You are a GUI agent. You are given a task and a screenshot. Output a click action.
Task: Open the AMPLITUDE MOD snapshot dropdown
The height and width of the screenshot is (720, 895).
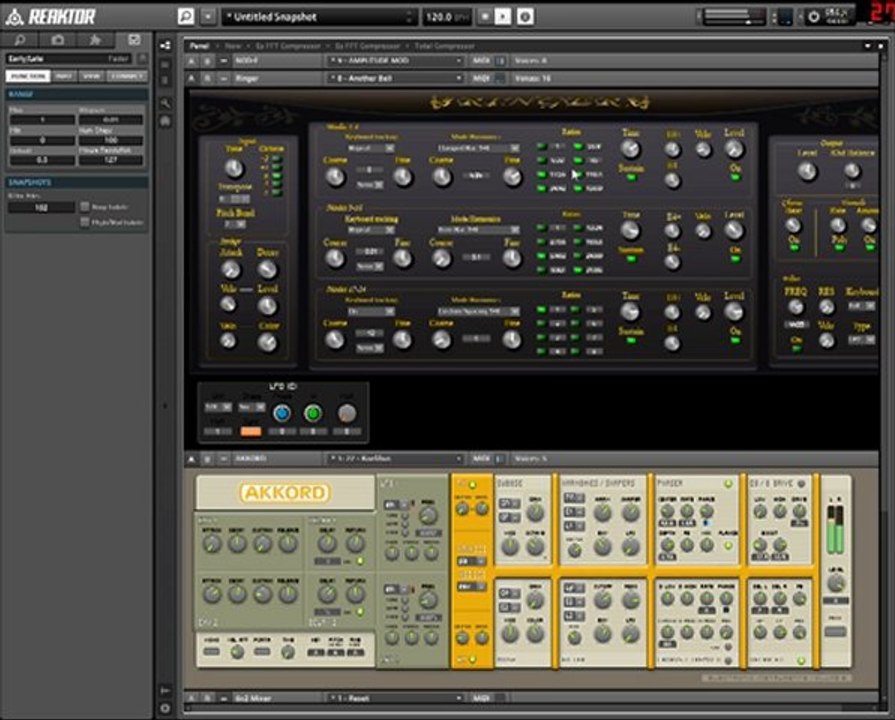coord(394,61)
